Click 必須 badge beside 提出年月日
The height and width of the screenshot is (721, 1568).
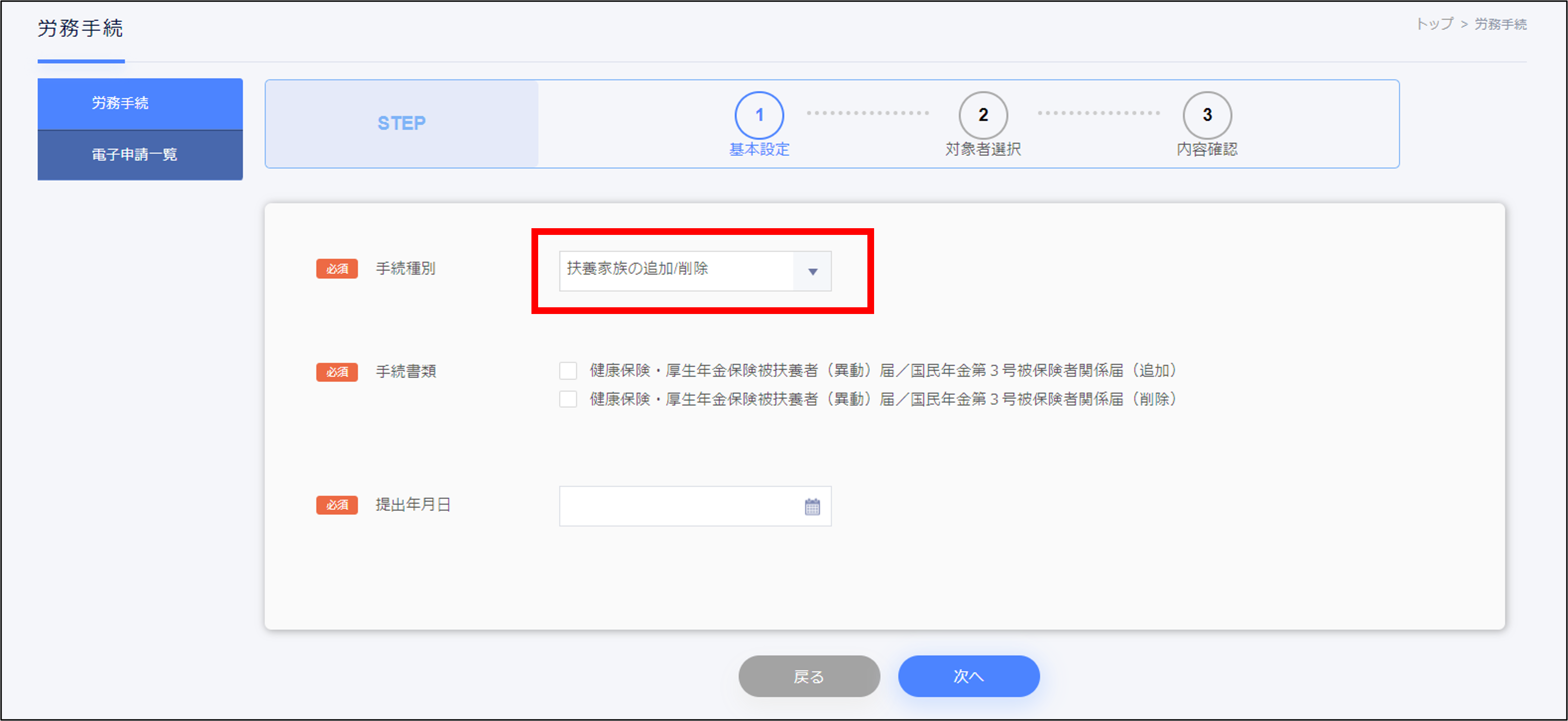[x=336, y=505]
